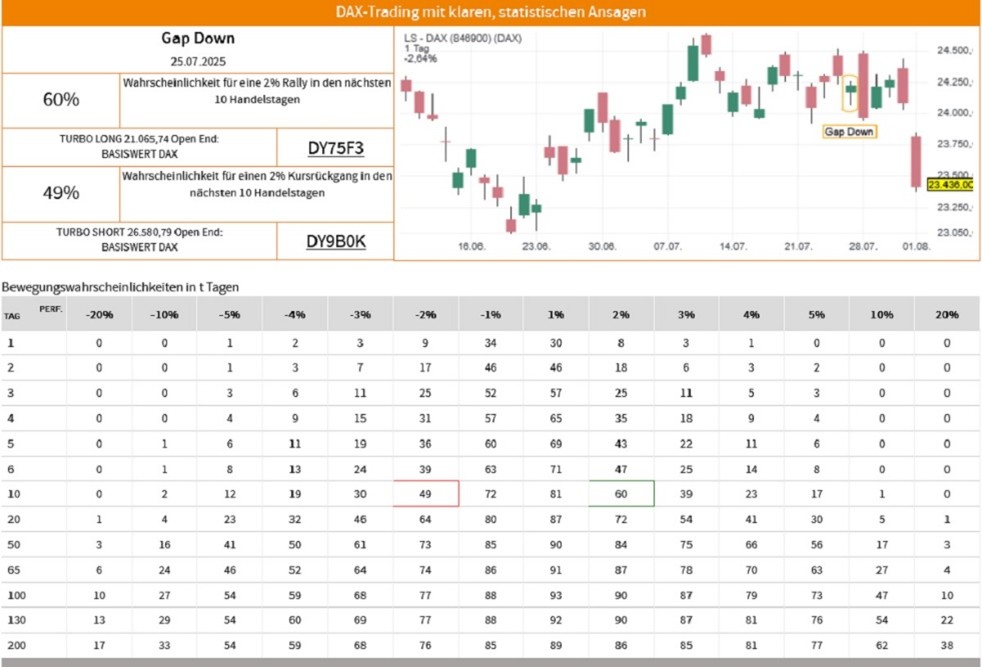Screen dimensions: 982x667
Task: Click the "22" cell in the day 130 row, 20% column
Action: tap(946, 620)
